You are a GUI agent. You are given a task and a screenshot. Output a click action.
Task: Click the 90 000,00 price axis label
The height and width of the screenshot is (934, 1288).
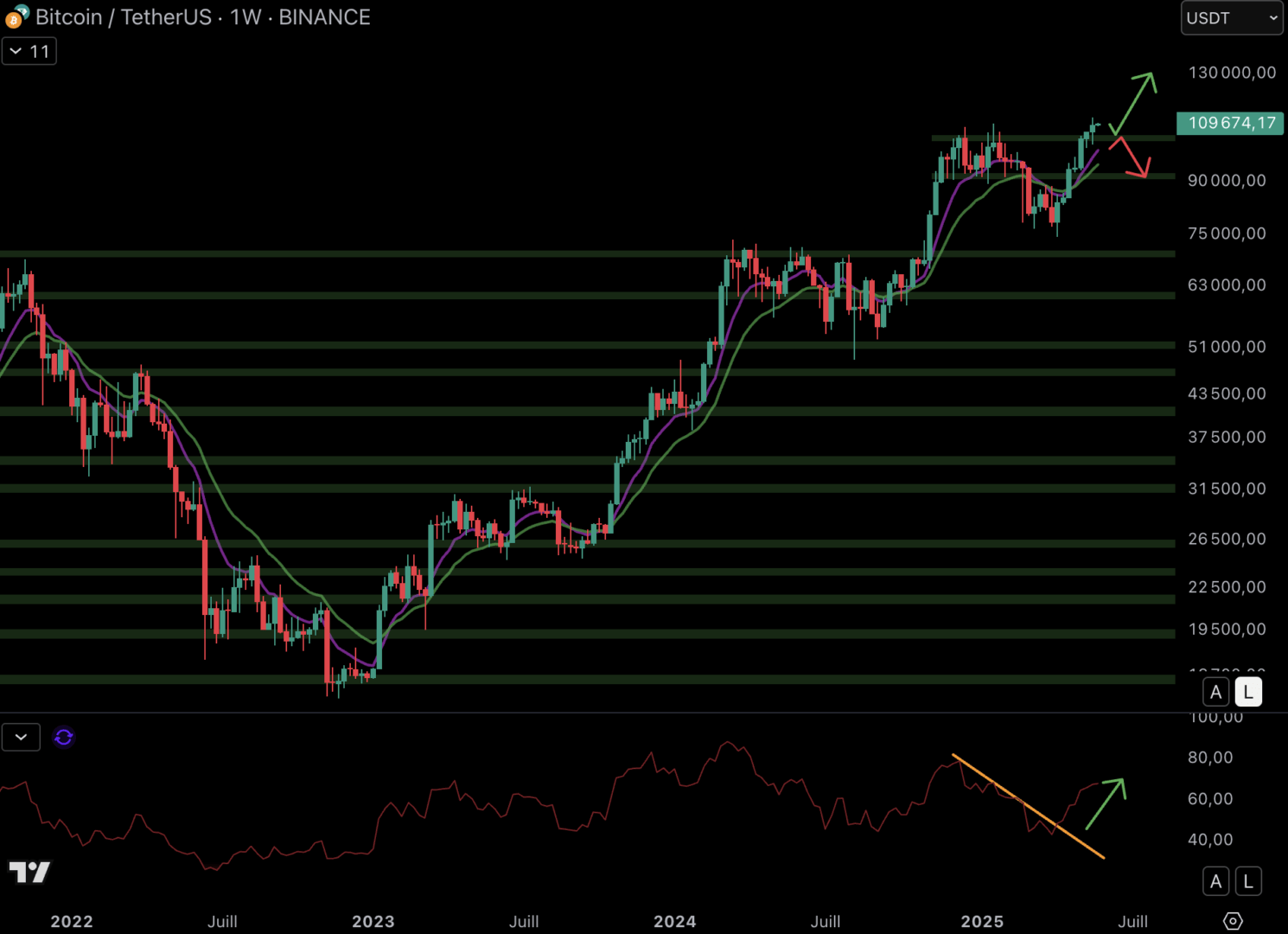click(x=1227, y=181)
